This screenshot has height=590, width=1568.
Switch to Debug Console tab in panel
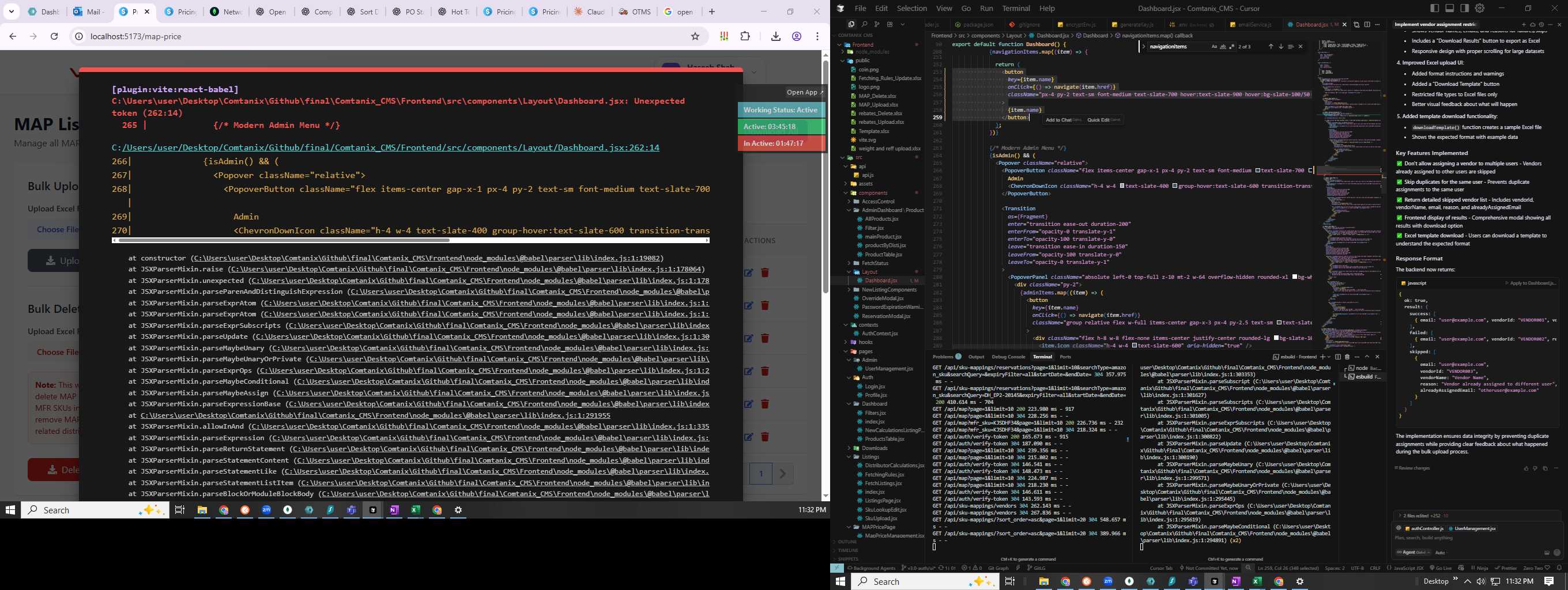1008,357
